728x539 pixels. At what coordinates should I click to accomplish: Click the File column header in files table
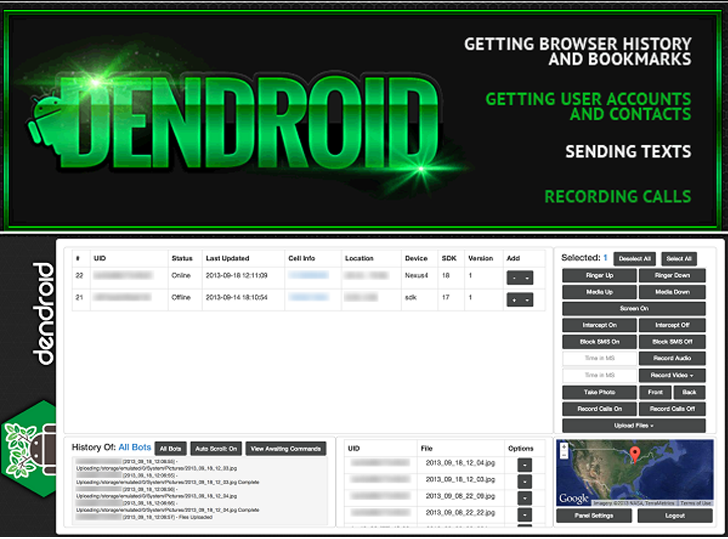(x=426, y=448)
